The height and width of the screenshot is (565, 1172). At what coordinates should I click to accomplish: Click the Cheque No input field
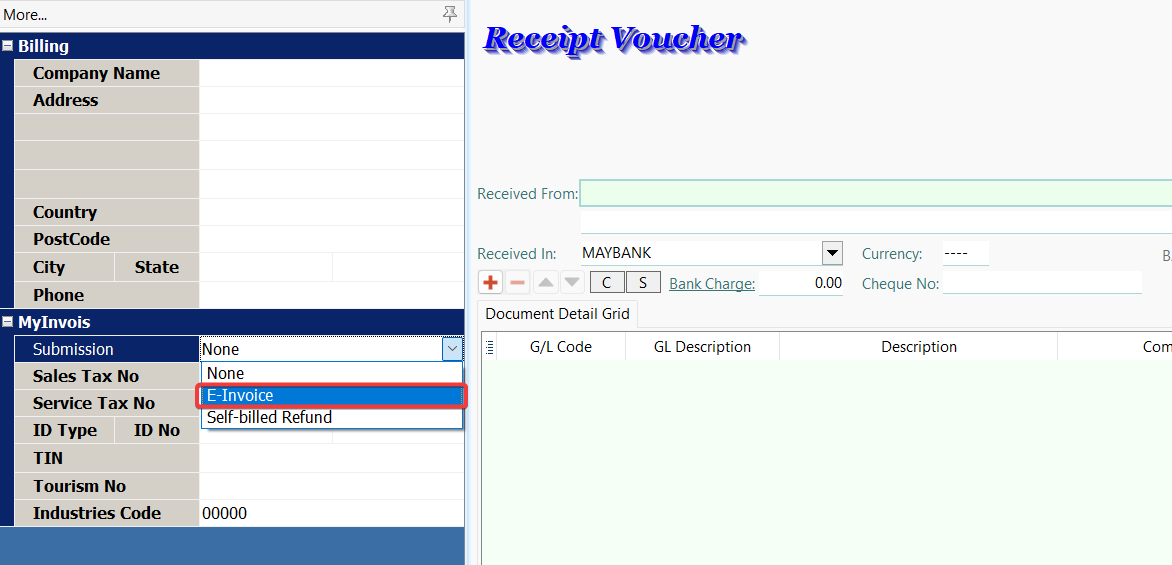tap(1041, 283)
